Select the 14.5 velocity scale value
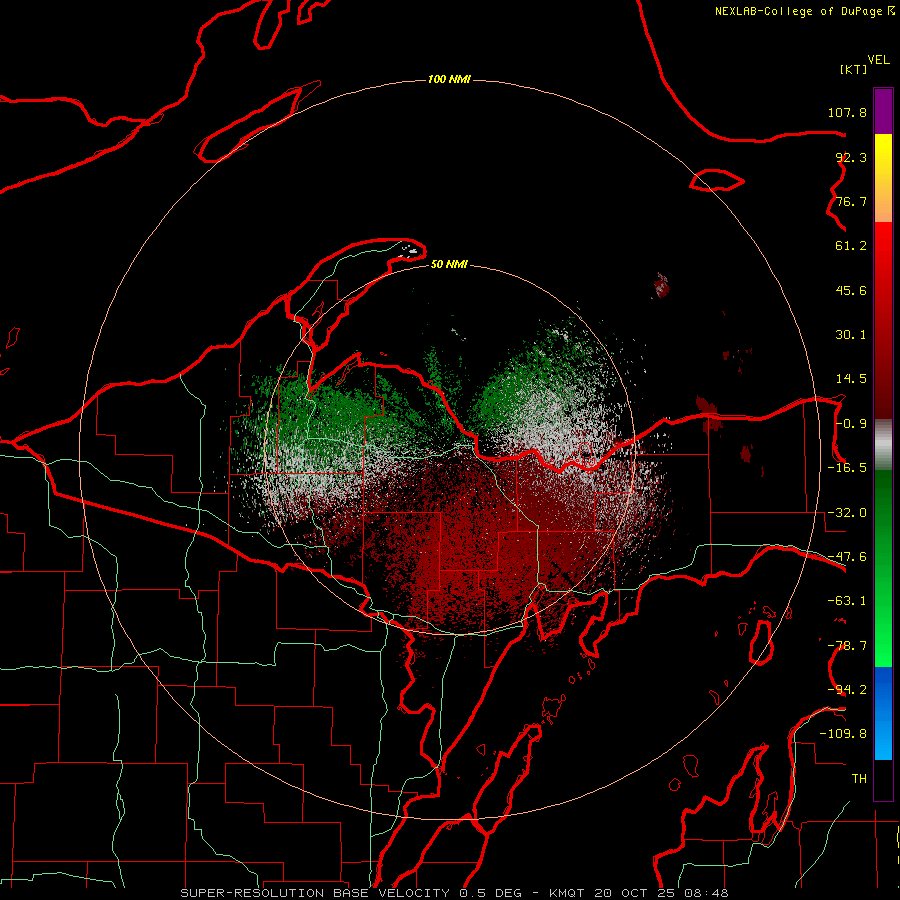 tap(851, 379)
